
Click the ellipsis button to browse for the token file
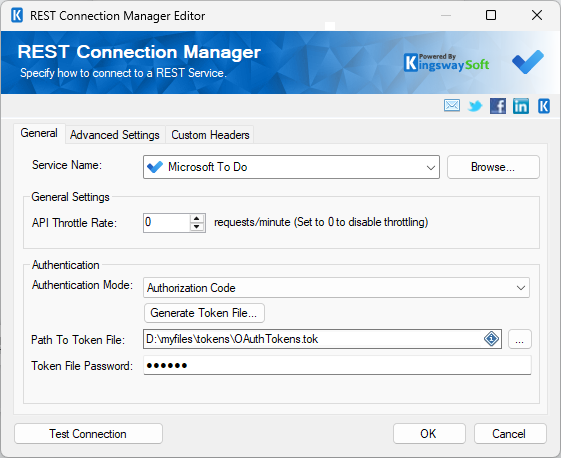pyautogui.click(x=519, y=339)
